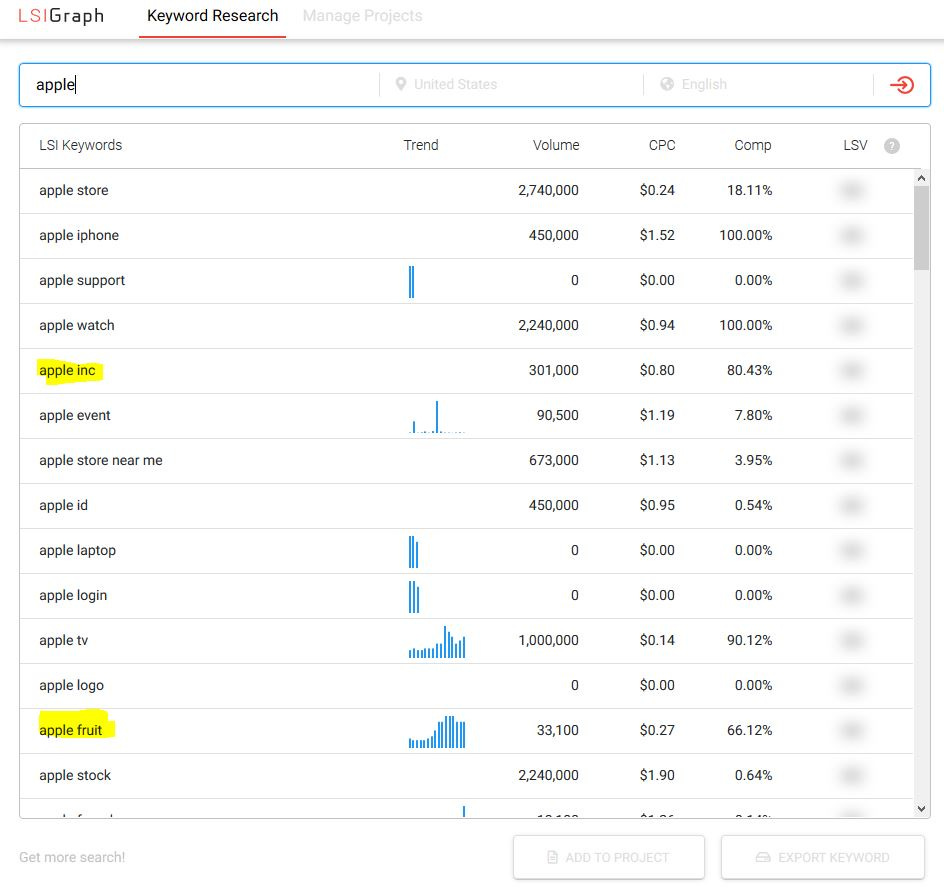
Task: View apple laptop trend bars
Action: coord(413,551)
